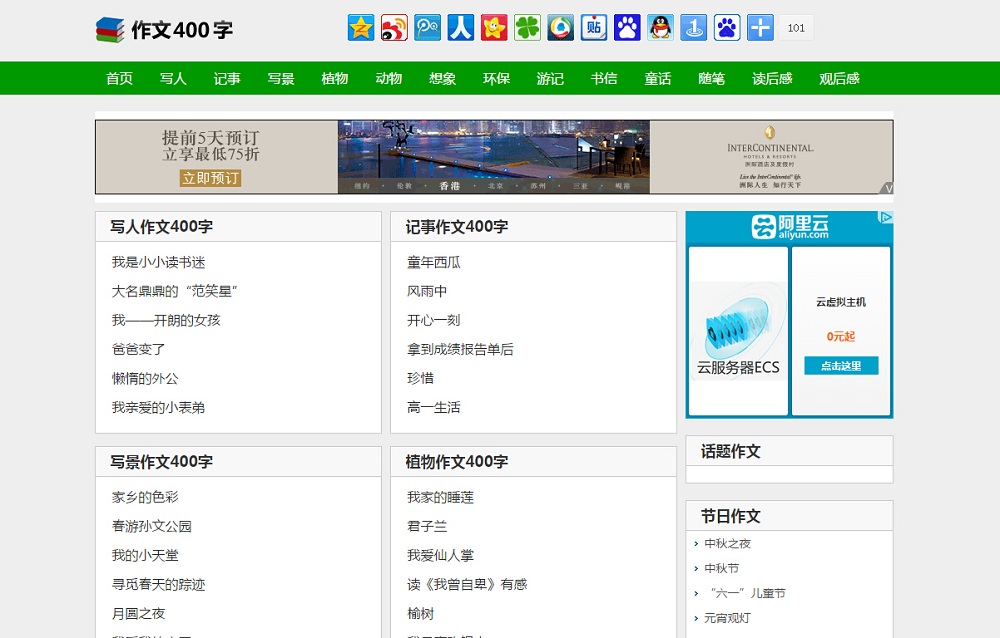Image resolution: width=1000 pixels, height=638 pixels.
Task: Share to Sina Weibo via the red eye icon
Action: tap(394, 27)
